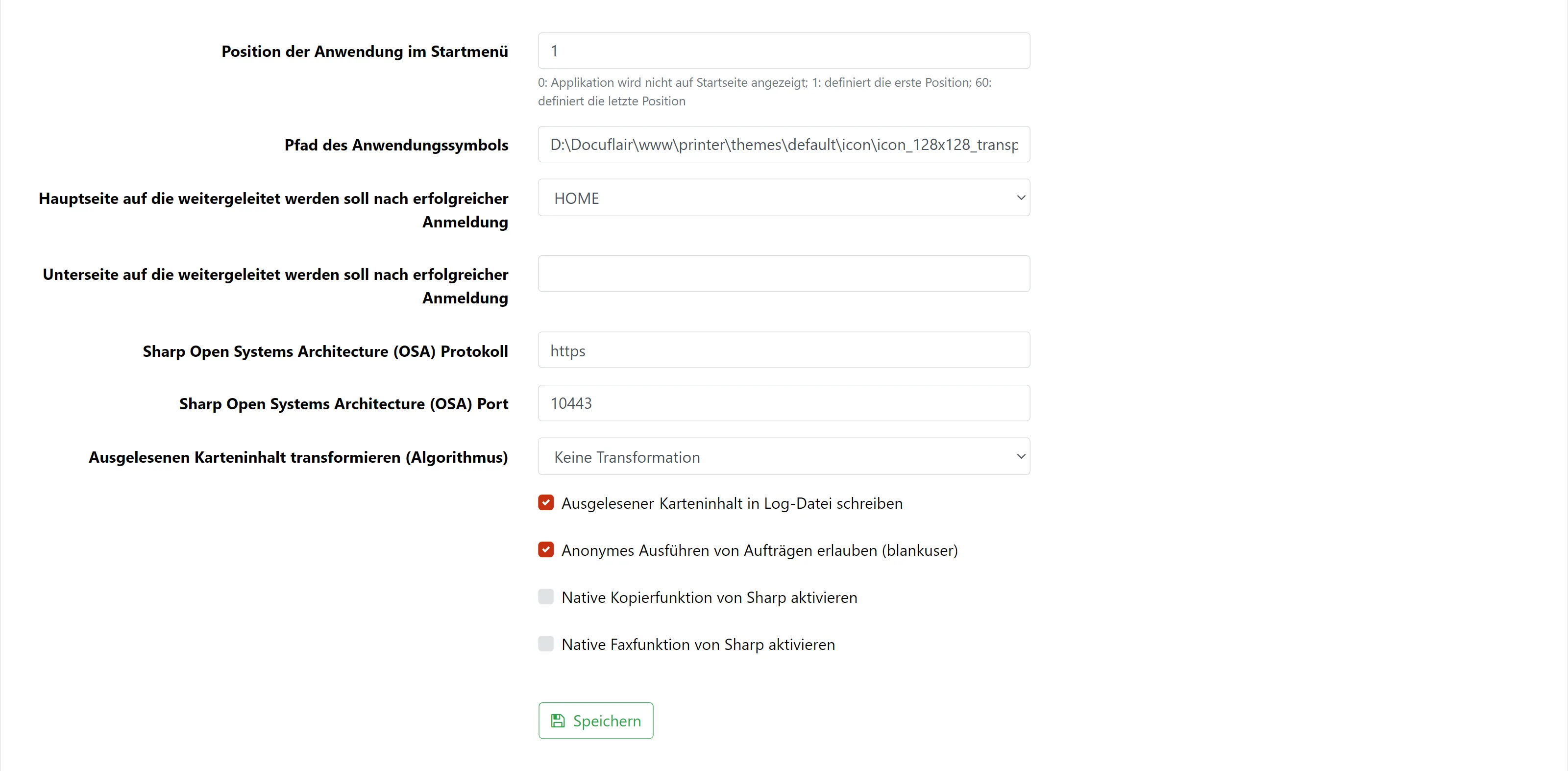Click the chevron arrow of Algorithmus select

(1021, 457)
